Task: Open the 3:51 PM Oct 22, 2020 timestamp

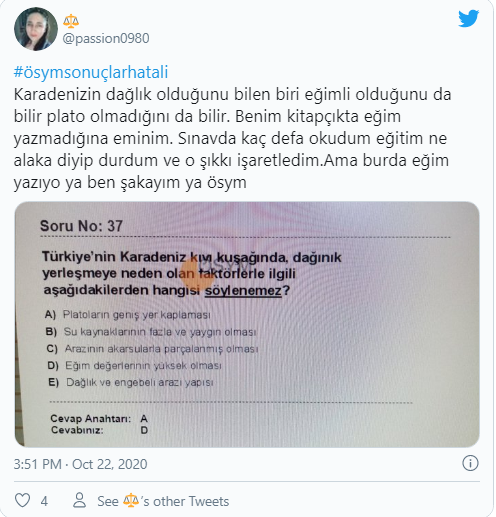Action: [x=80, y=464]
